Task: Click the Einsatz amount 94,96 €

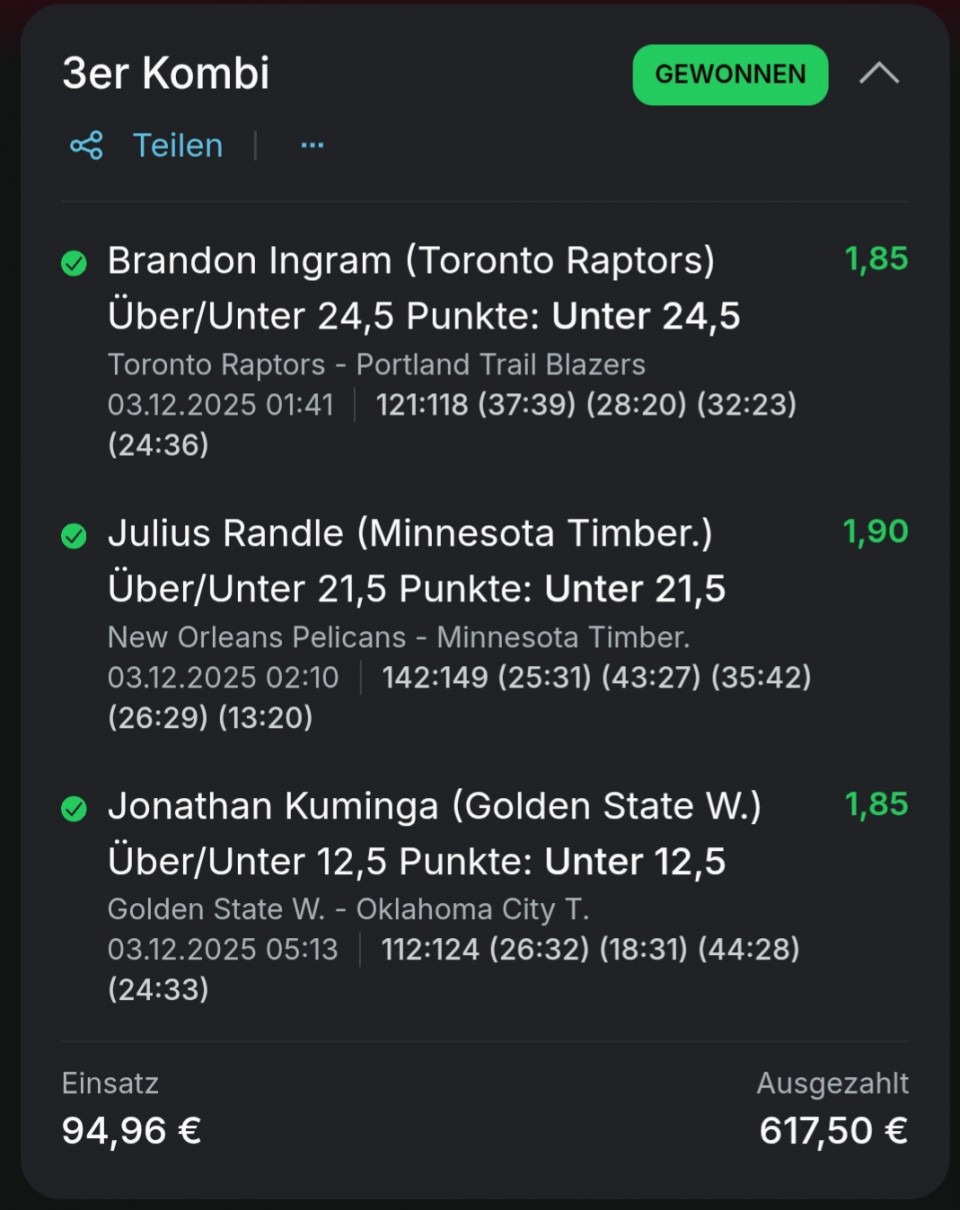Action: [131, 1130]
